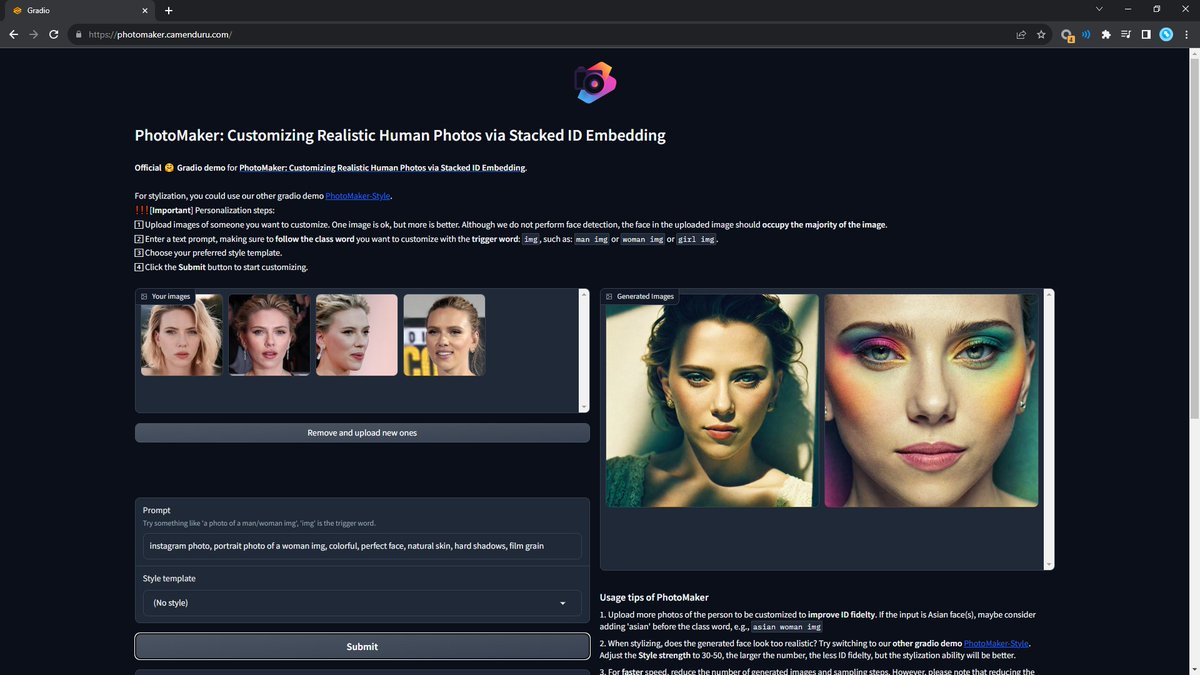Select second uploaded photo with earrings

point(269,335)
